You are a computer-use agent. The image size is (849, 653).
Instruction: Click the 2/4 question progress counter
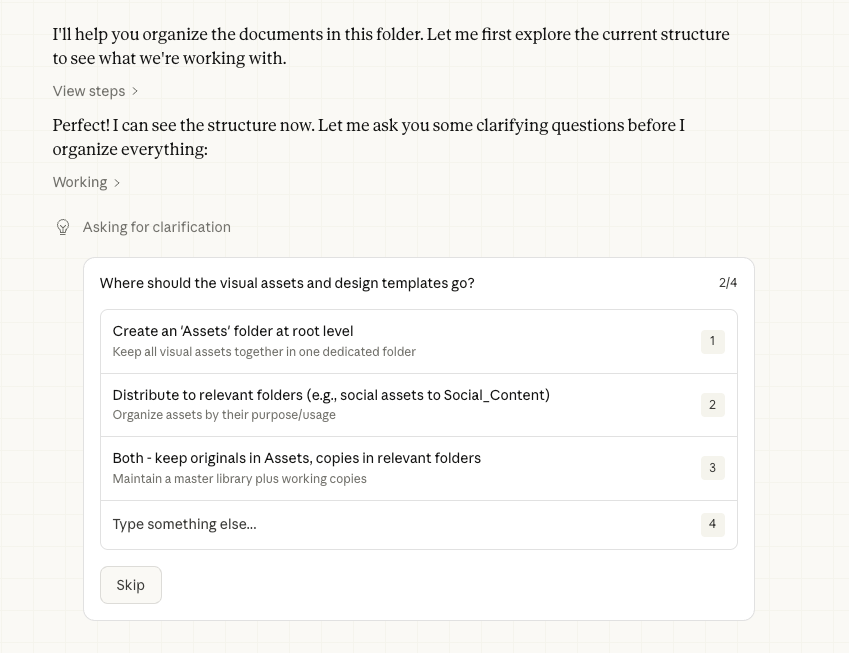pos(728,283)
